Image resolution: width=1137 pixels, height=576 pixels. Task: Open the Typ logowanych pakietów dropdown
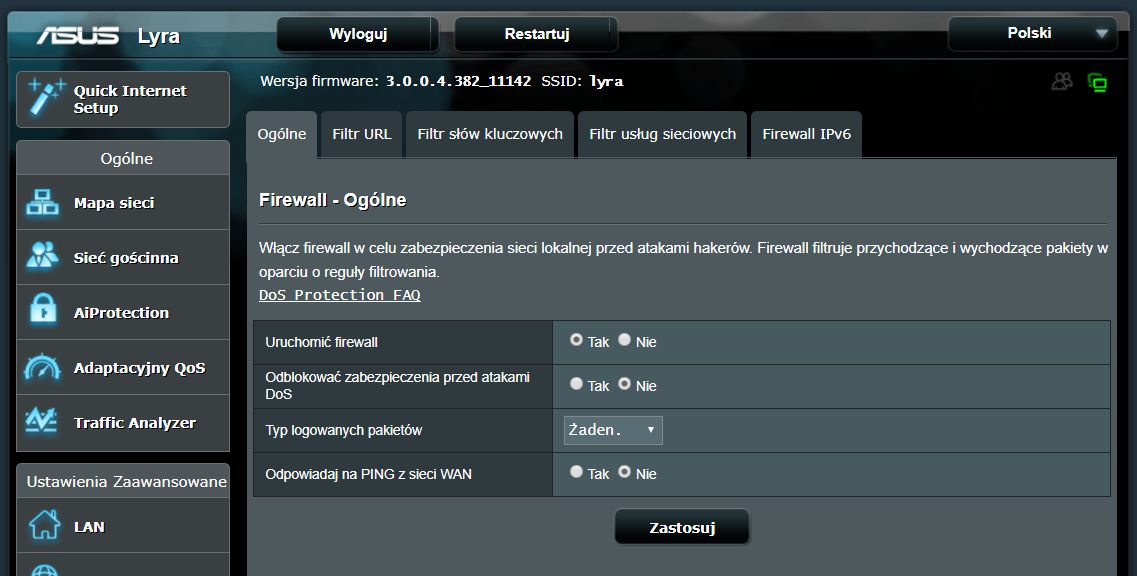pos(613,430)
